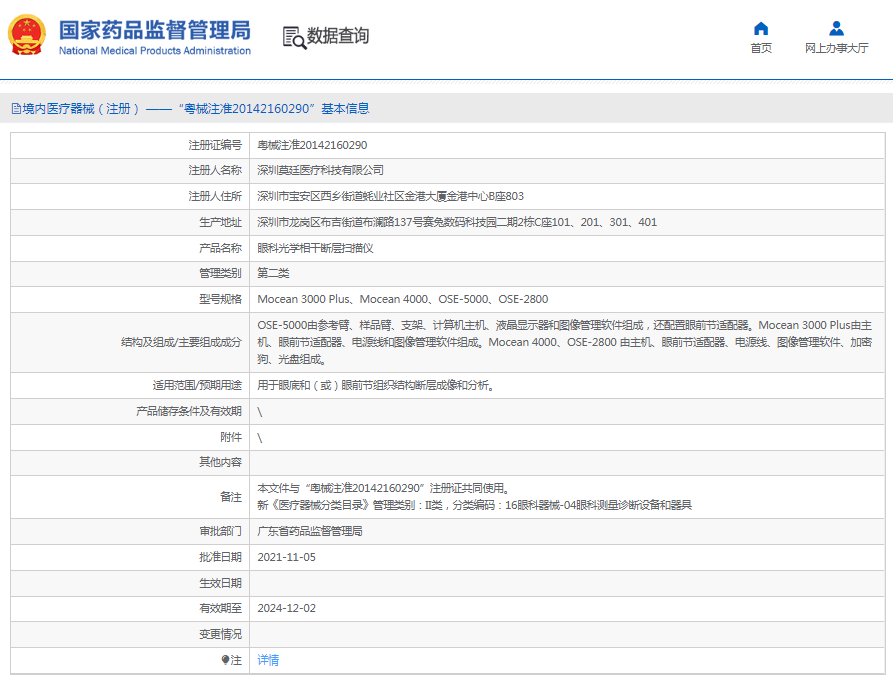This screenshot has width=893, height=679.
Task: Select registrant name 深圳莫廷医疗科技有限公司
Action: tap(320, 170)
